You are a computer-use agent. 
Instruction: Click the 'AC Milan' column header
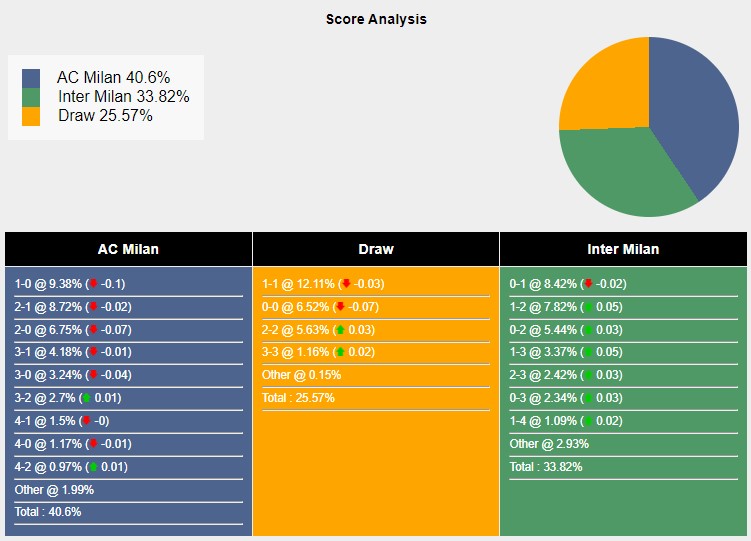[128, 249]
